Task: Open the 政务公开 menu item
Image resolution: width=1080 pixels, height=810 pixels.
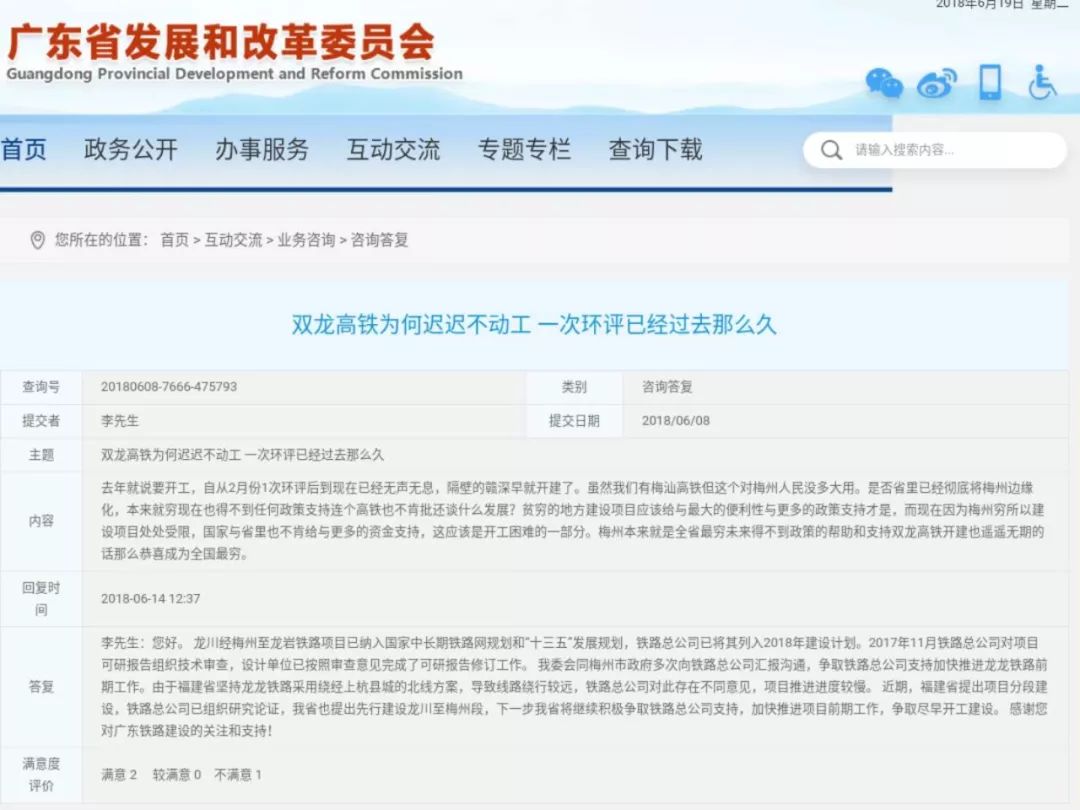Action: coord(131,148)
